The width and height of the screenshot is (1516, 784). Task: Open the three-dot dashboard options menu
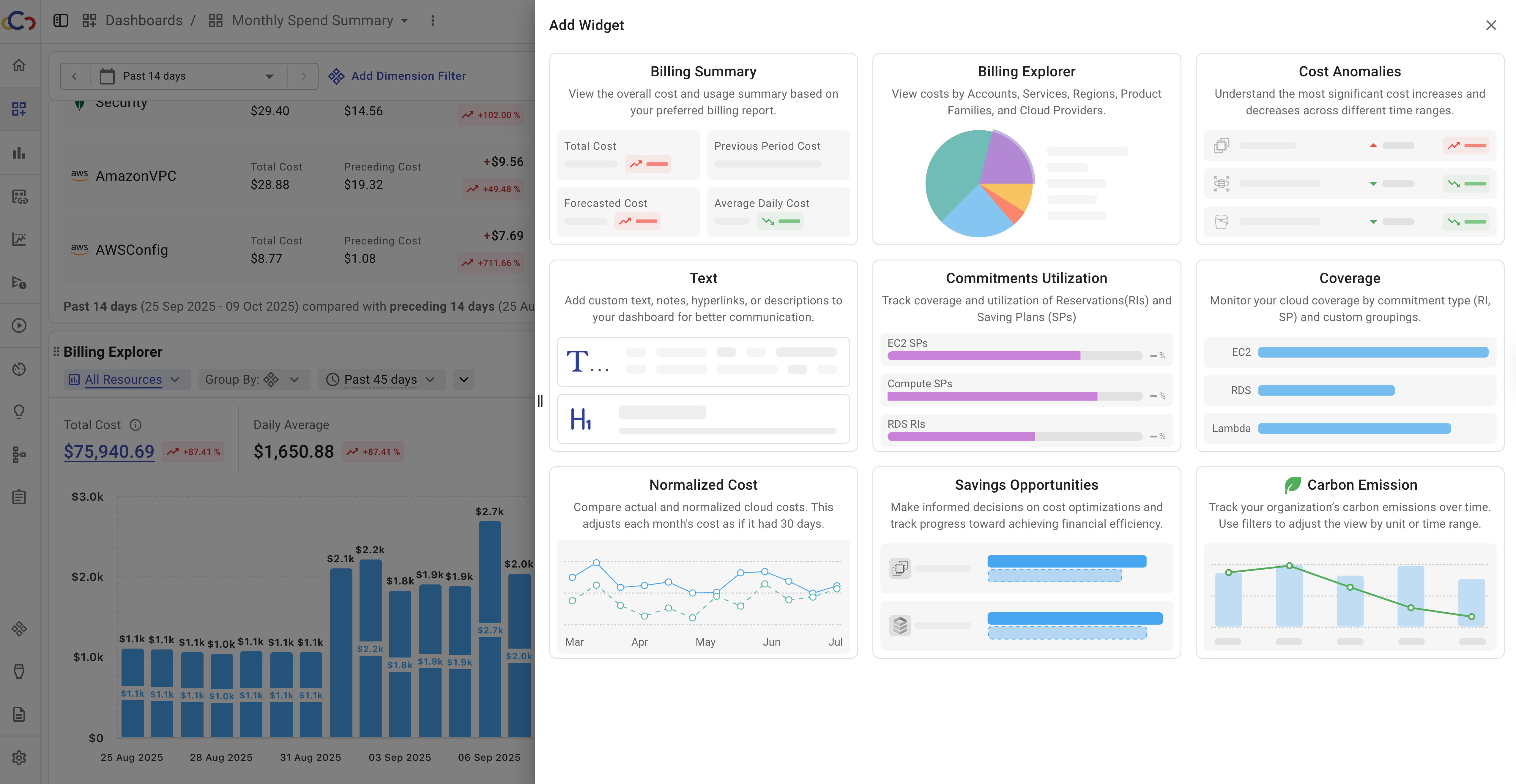(433, 20)
